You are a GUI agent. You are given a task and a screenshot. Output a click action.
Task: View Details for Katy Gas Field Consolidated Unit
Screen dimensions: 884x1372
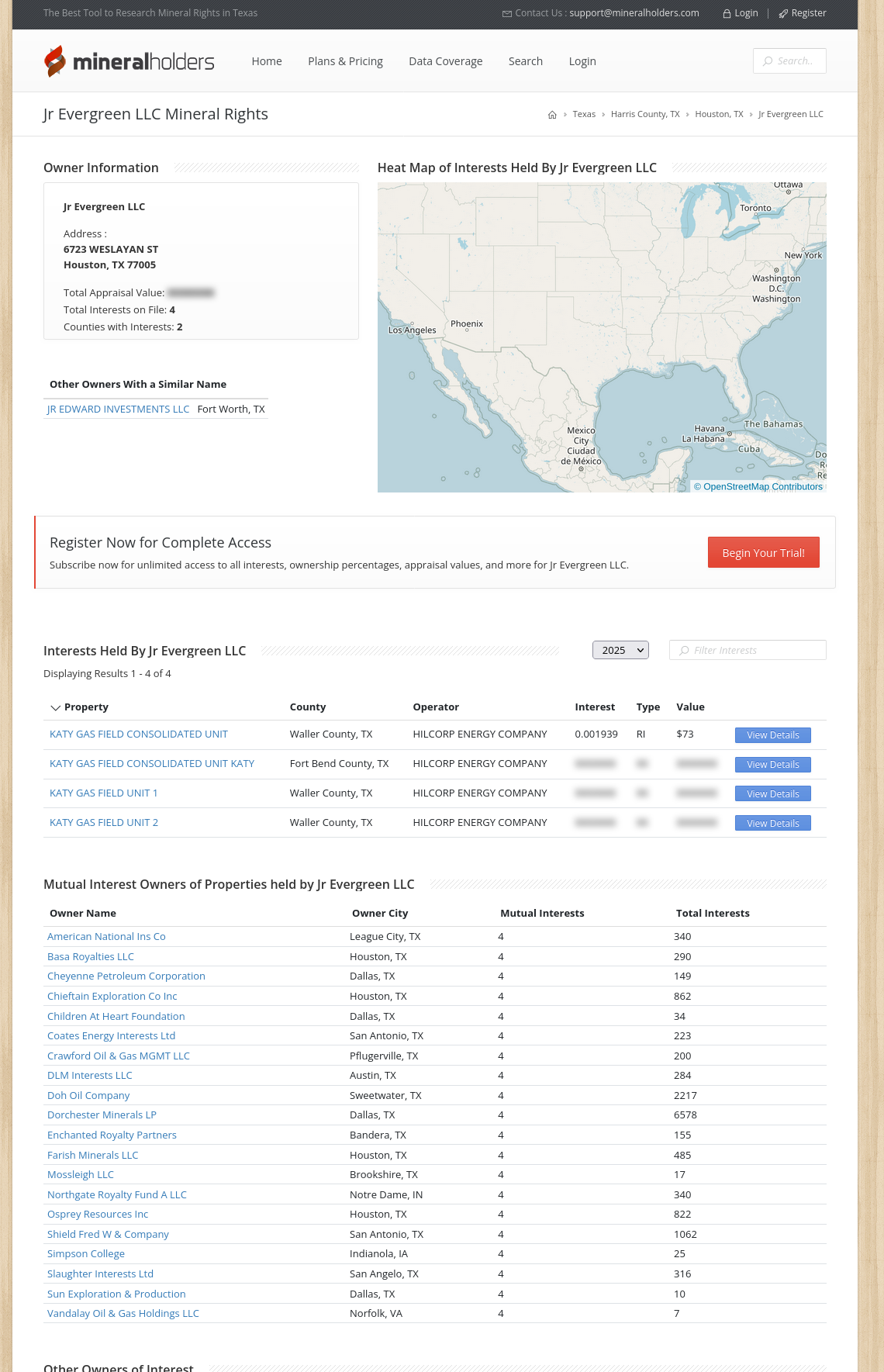click(x=773, y=735)
